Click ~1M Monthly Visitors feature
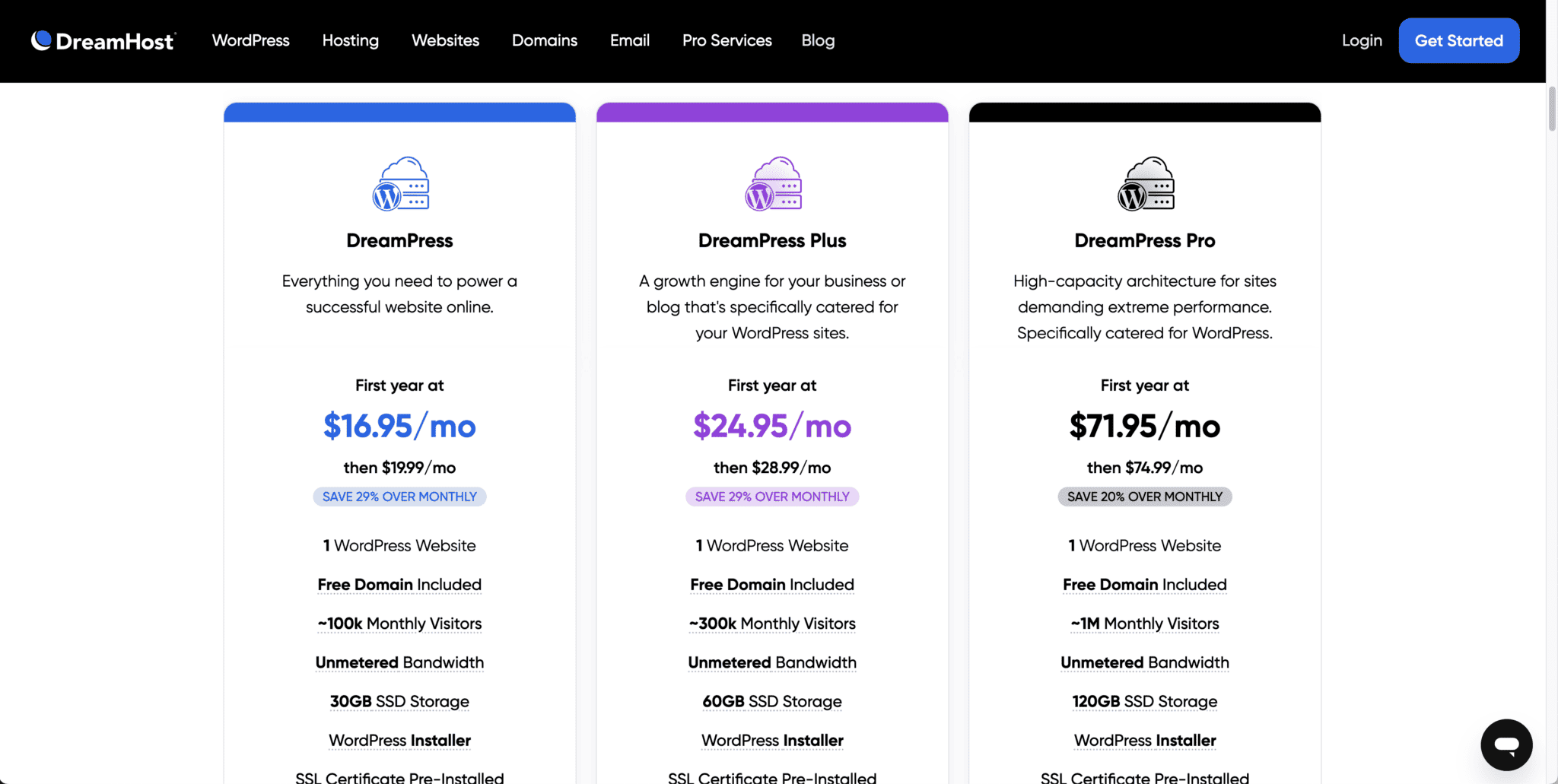The image size is (1558, 784). click(1145, 624)
